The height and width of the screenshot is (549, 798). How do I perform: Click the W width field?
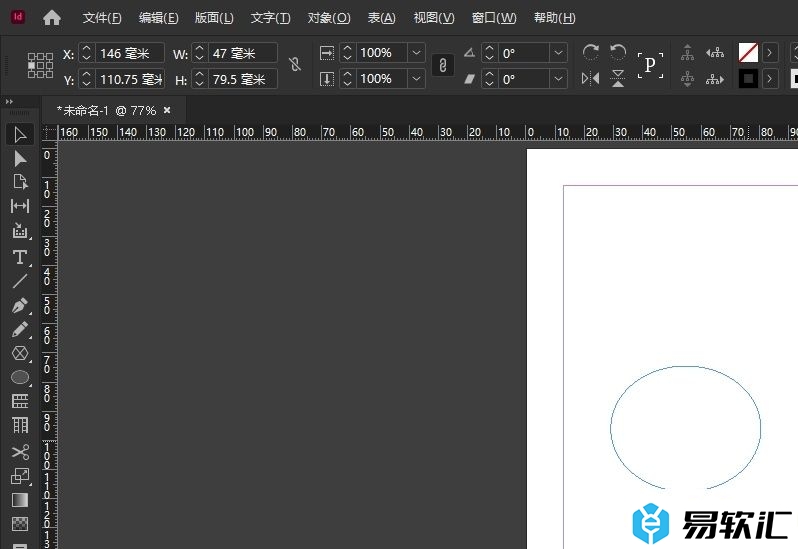243,53
